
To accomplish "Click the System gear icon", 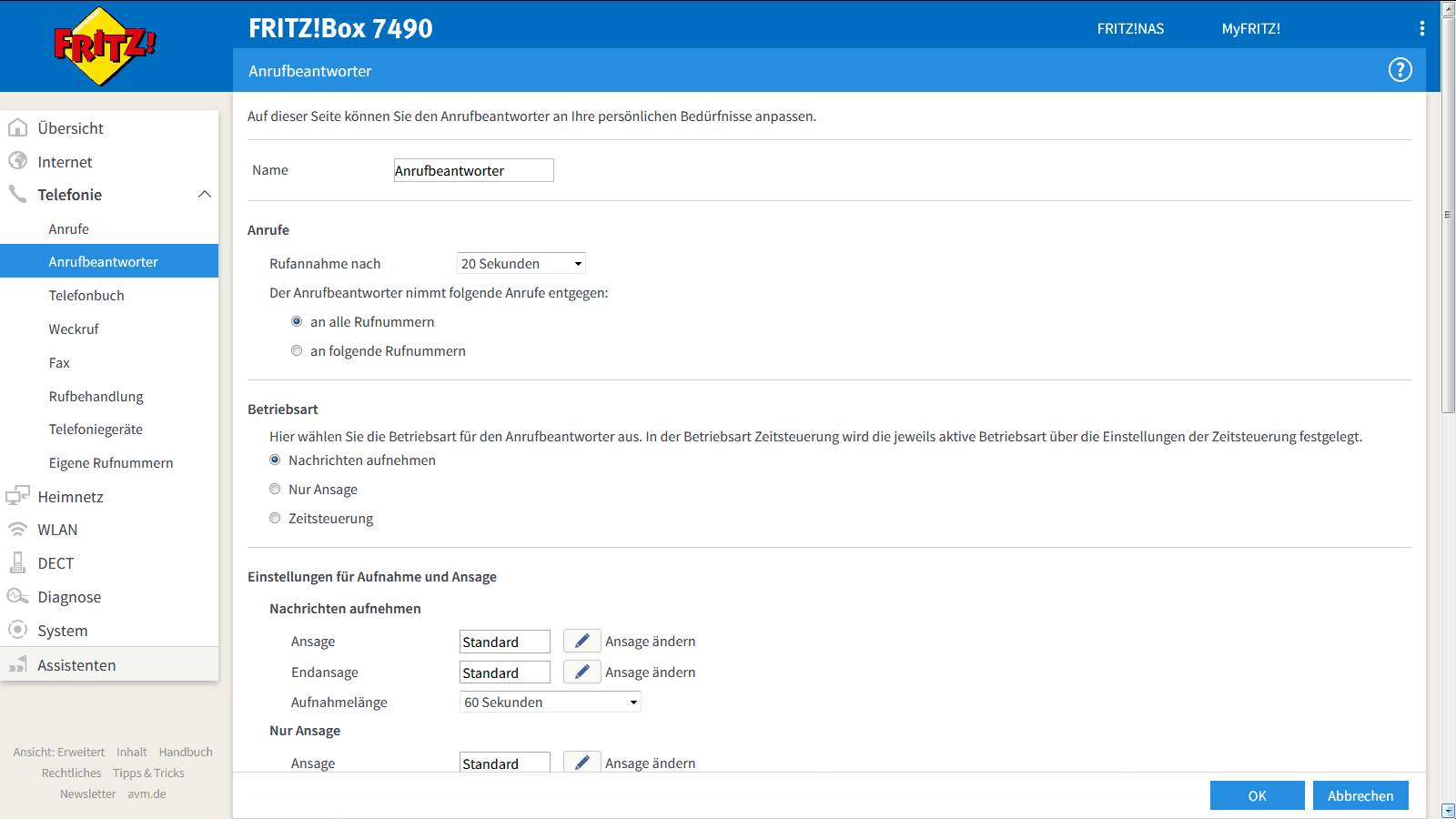I will [17, 630].
